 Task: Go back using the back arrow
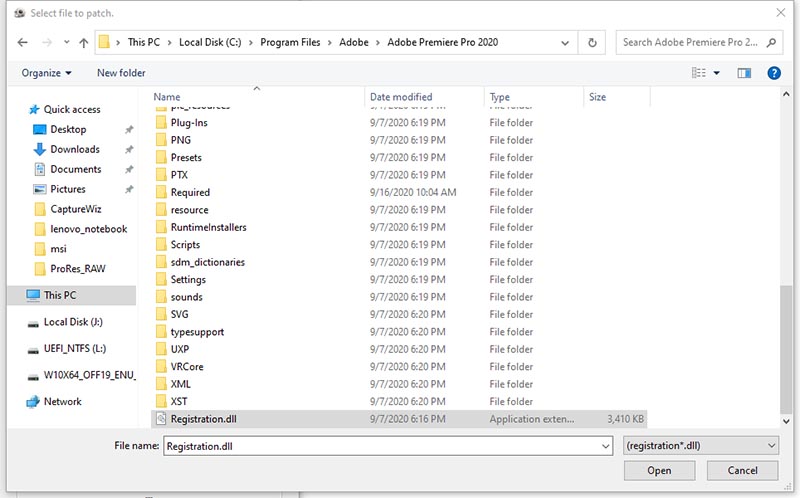click(x=22, y=42)
